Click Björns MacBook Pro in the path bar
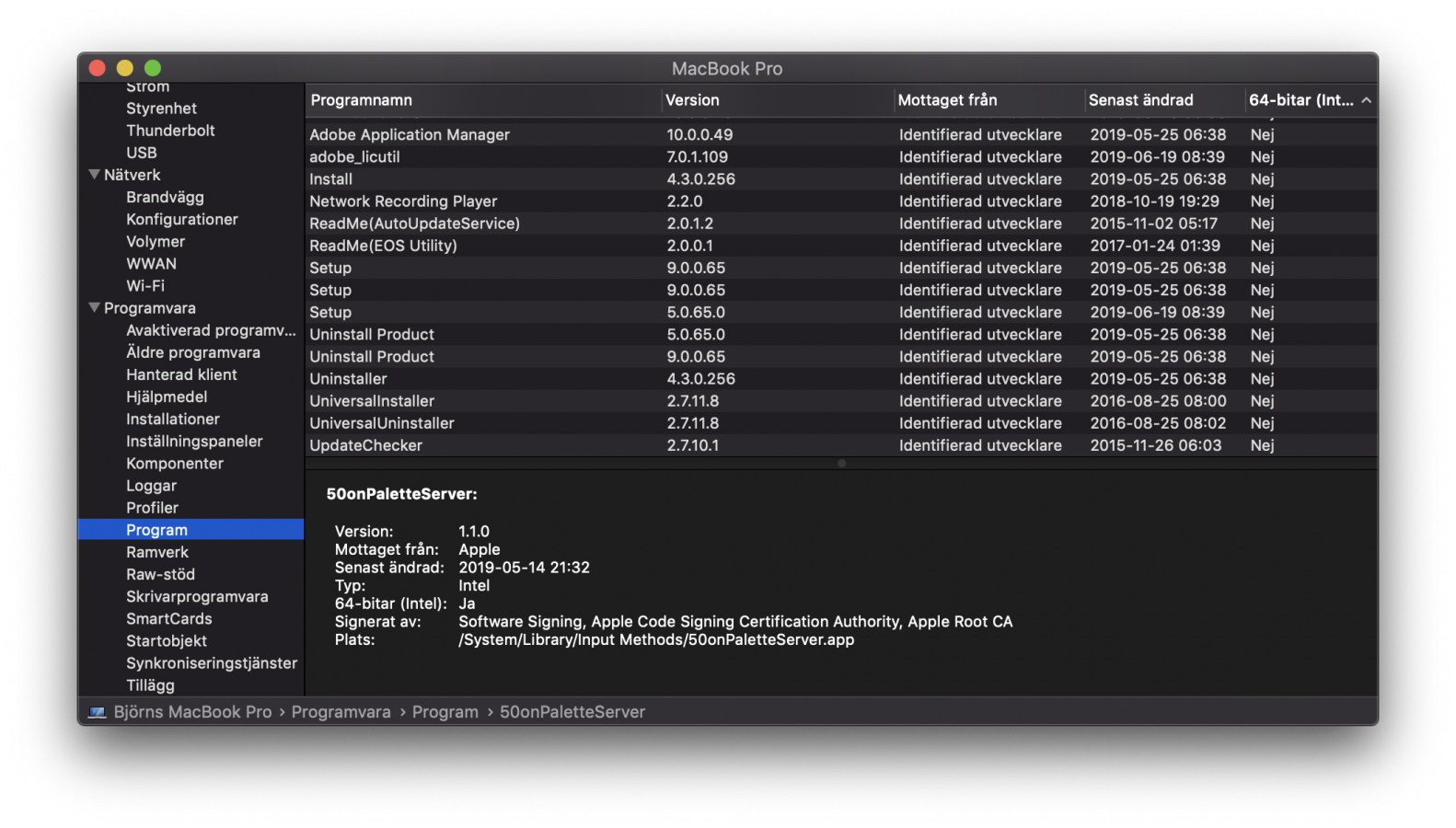1456x828 pixels. [x=192, y=712]
